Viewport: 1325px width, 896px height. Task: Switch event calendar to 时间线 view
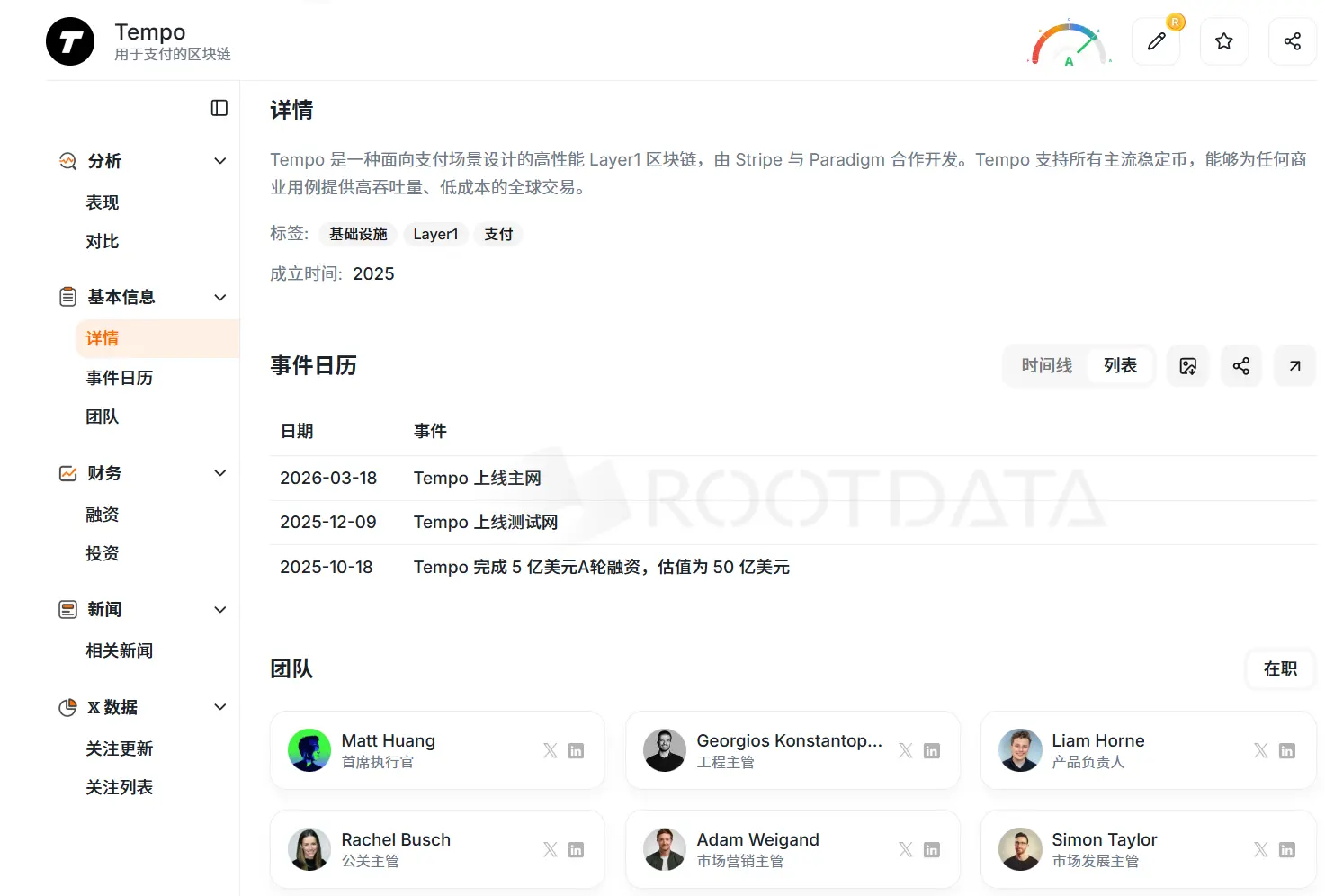coord(1047,366)
